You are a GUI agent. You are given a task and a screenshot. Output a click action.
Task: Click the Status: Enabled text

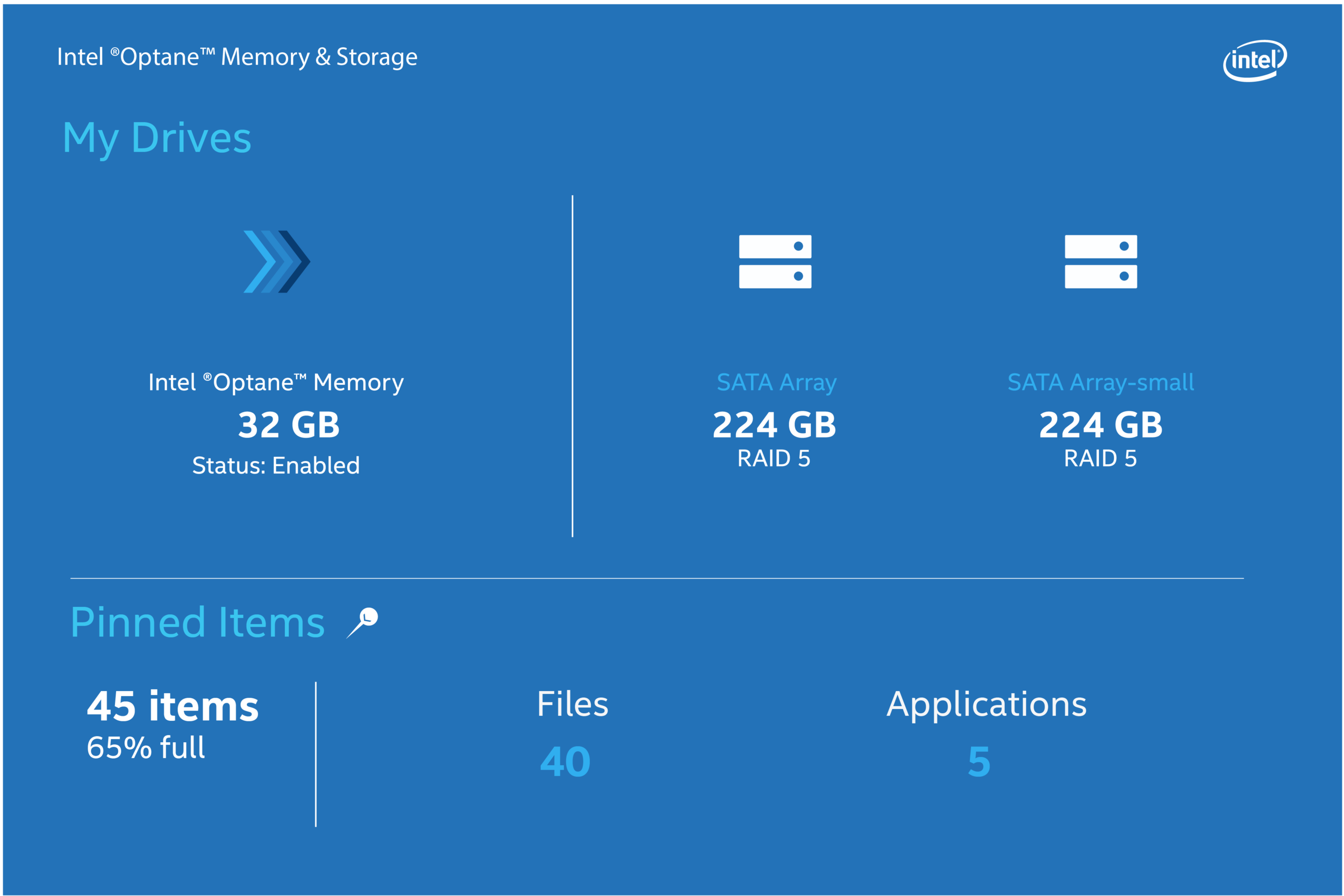(x=276, y=465)
